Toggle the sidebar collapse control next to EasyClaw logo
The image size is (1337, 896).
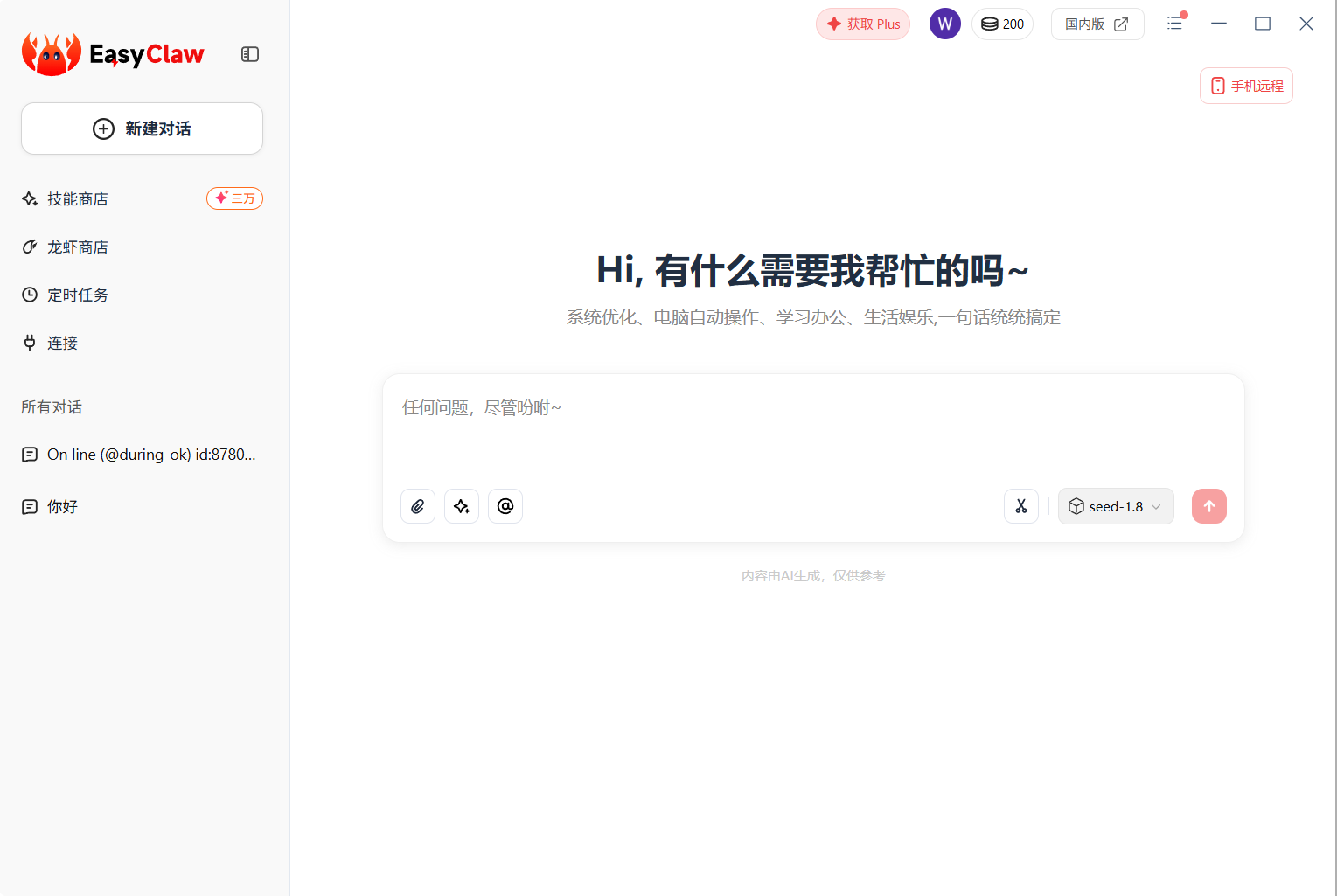tap(249, 53)
